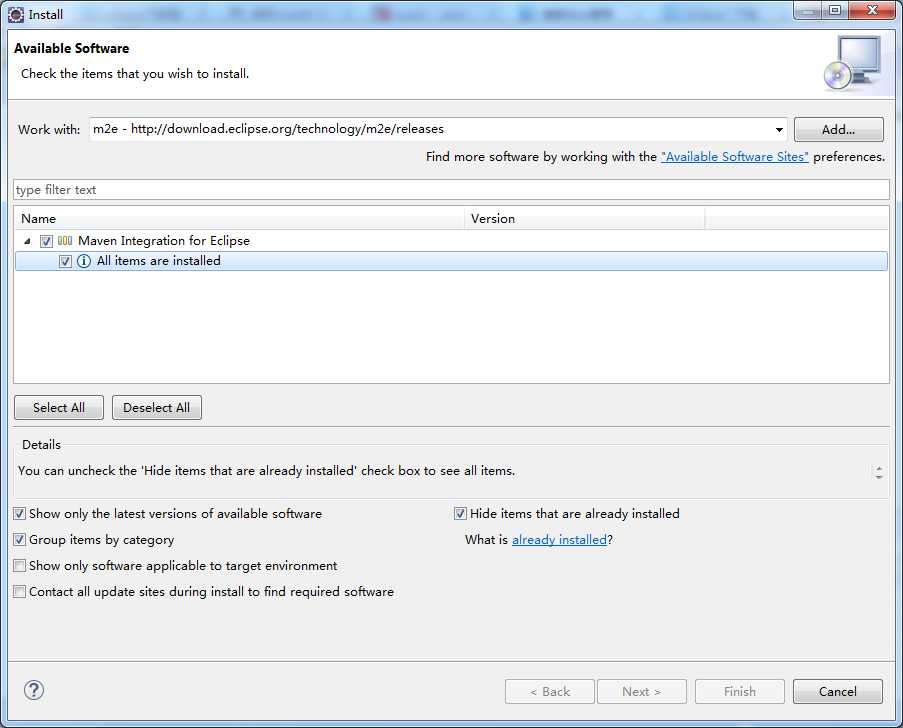The height and width of the screenshot is (728, 903).
Task: Click Deselect All button
Action: tap(157, 408)
